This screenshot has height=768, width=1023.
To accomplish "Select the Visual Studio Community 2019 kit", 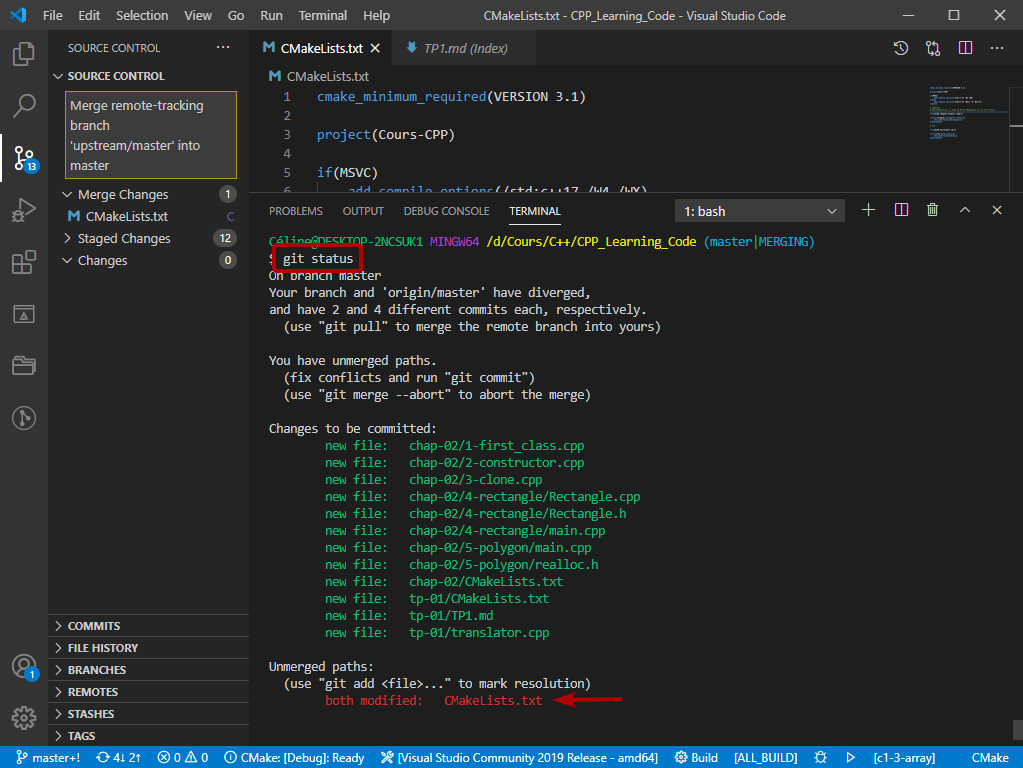I will (x=519, y=758).
